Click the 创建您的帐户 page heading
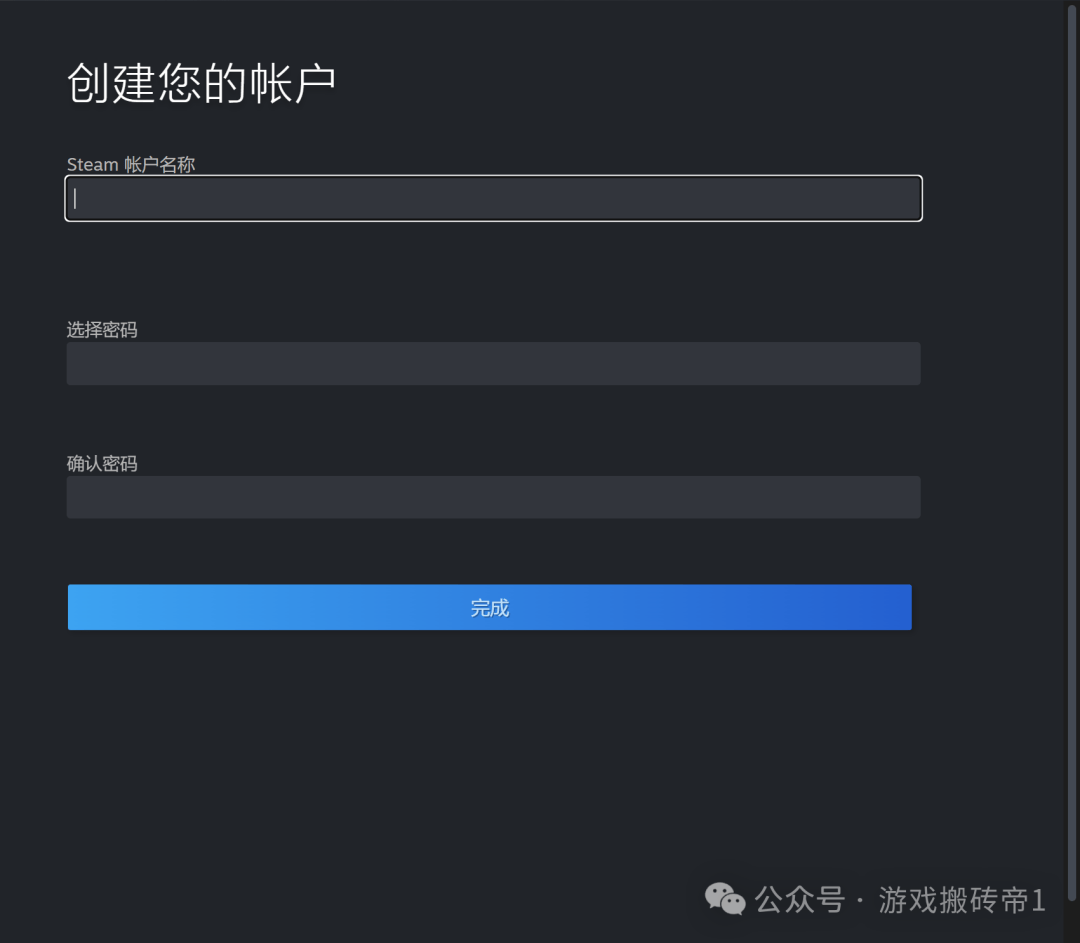The image size is (1080, 943). click(201, 83)
